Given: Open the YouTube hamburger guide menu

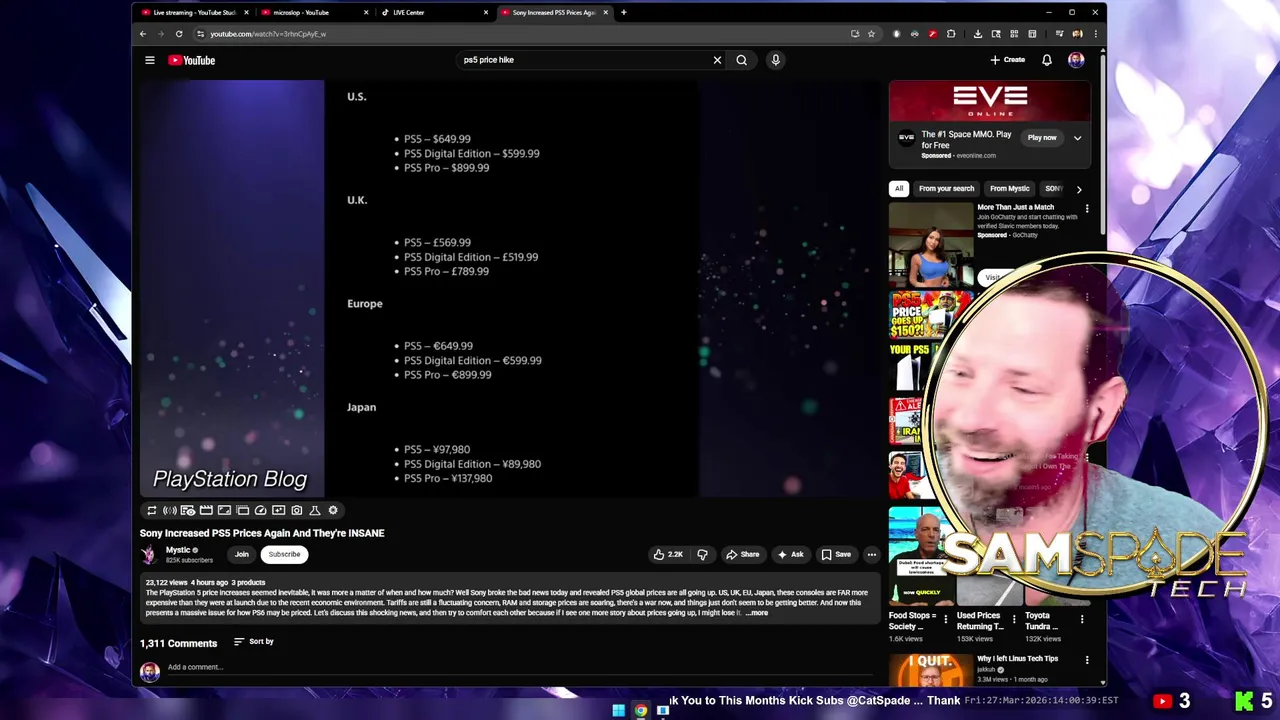Looking at the screenshot, I should (x=150, y=60).
